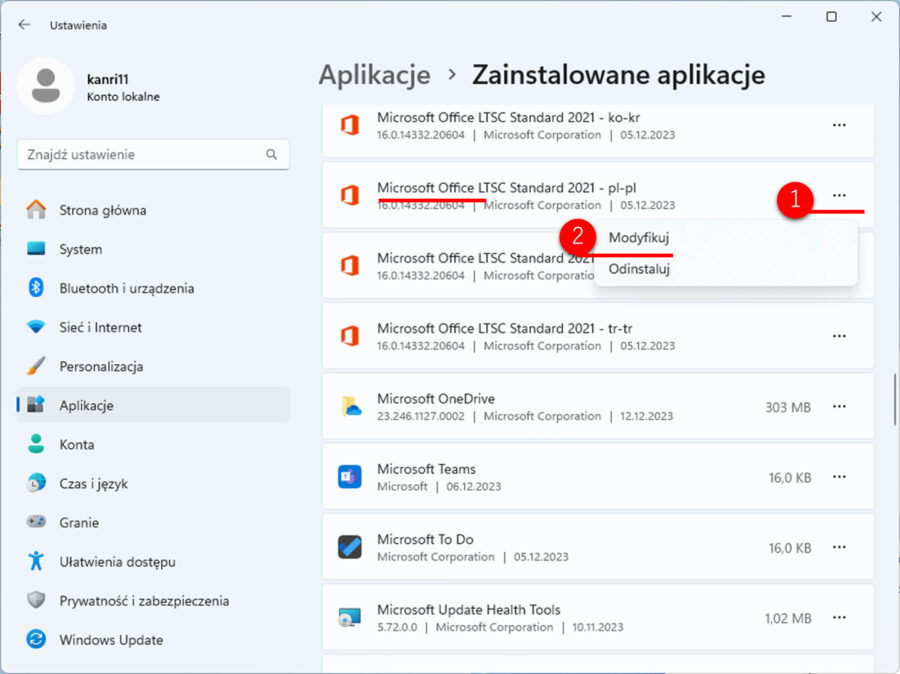Click the Aplikacje breadcrumb link
The width and height of the screenshot is (900, 674).
click(x=375, y=75)
